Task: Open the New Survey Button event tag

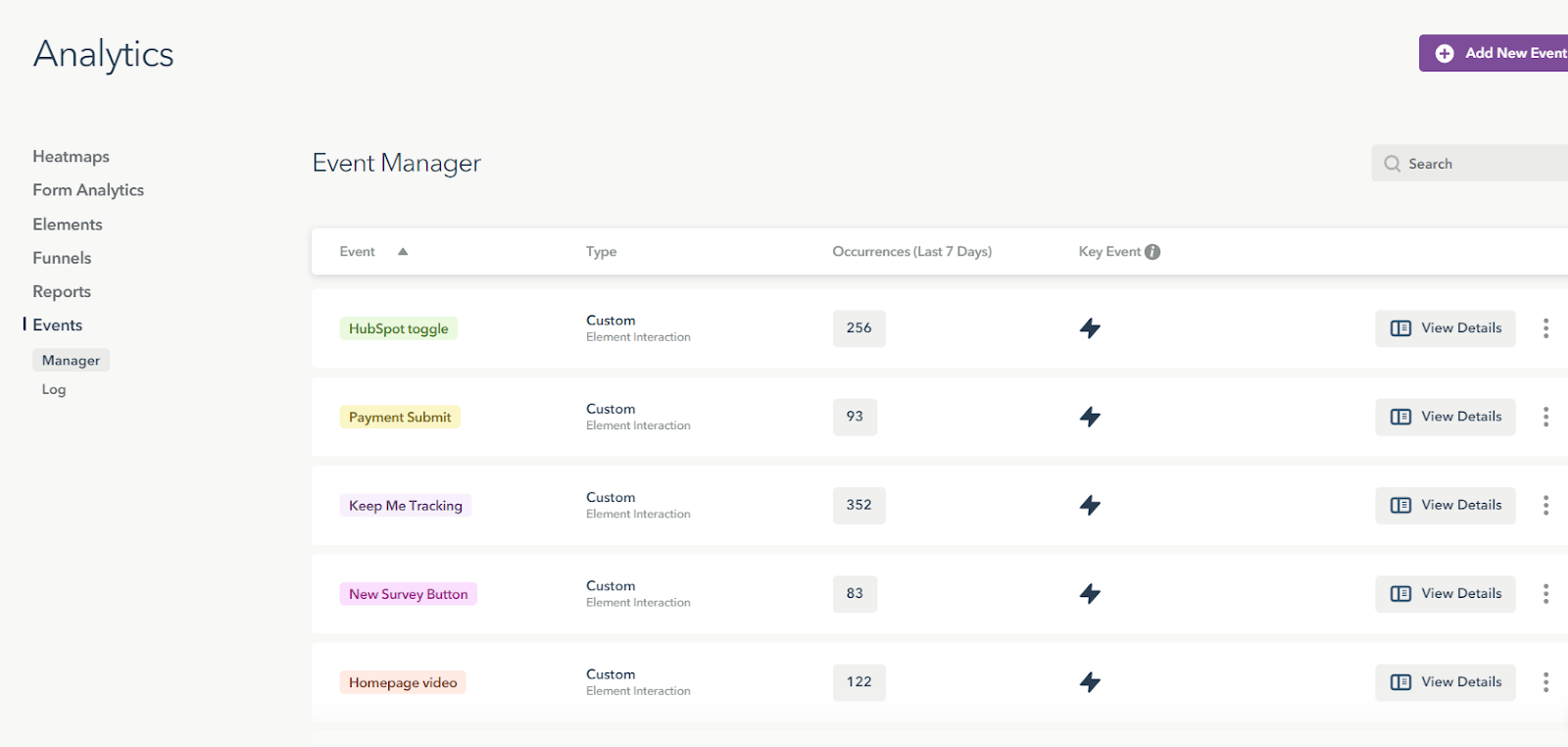Action: coord(409,594)
